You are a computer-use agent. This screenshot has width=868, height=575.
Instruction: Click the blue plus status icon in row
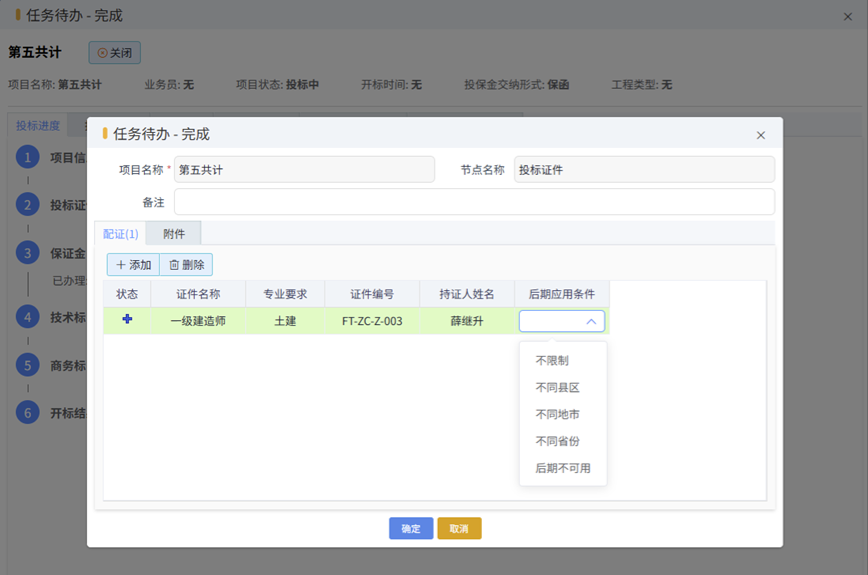click(127, 319)
